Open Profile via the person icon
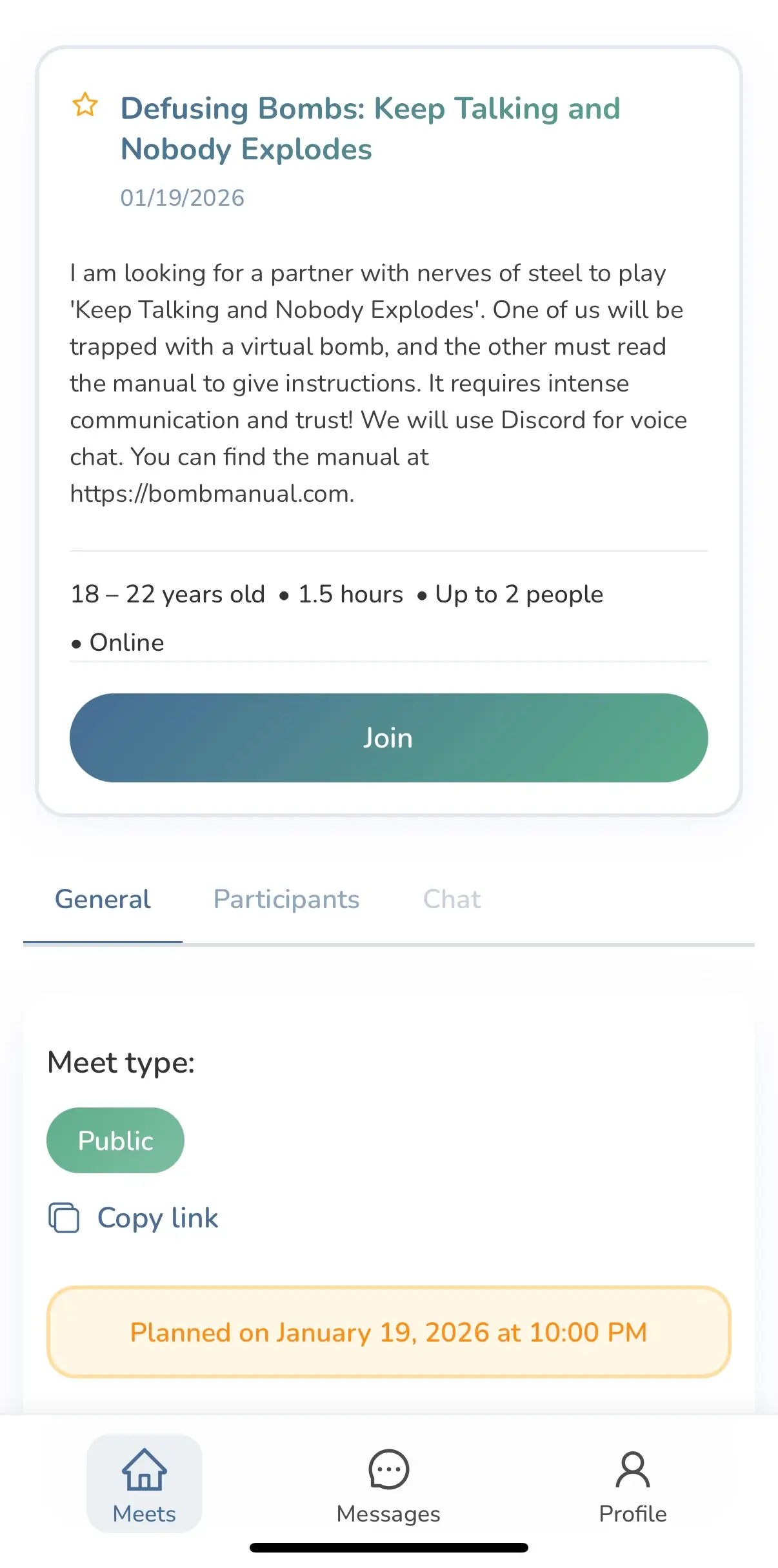The height and width of the screenshot is (1568, 778). 633,1471
